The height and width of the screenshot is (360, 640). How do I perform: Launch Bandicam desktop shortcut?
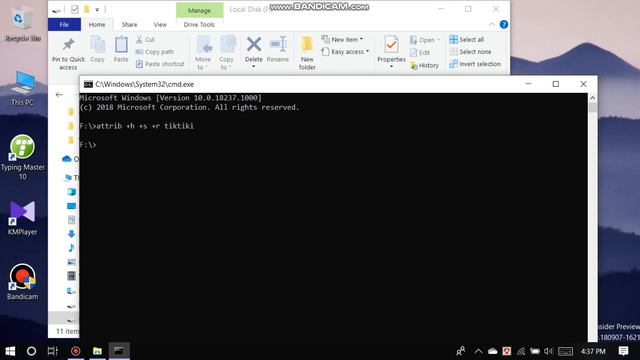(22, 282)
